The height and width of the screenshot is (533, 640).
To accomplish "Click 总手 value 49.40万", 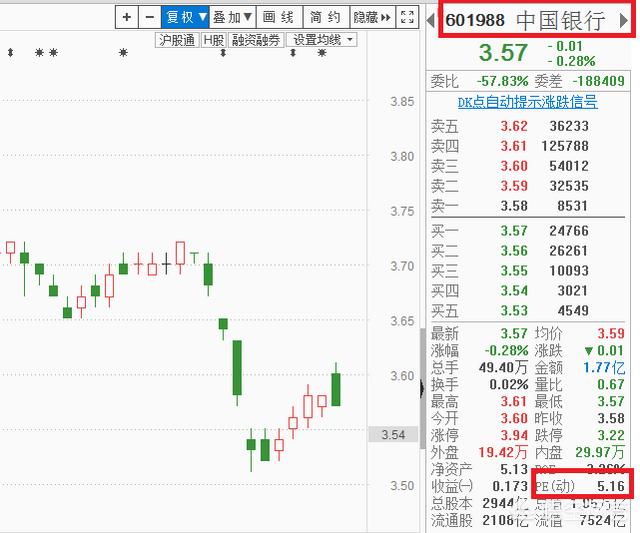I will pyautogui.click(x=503, y=368).
